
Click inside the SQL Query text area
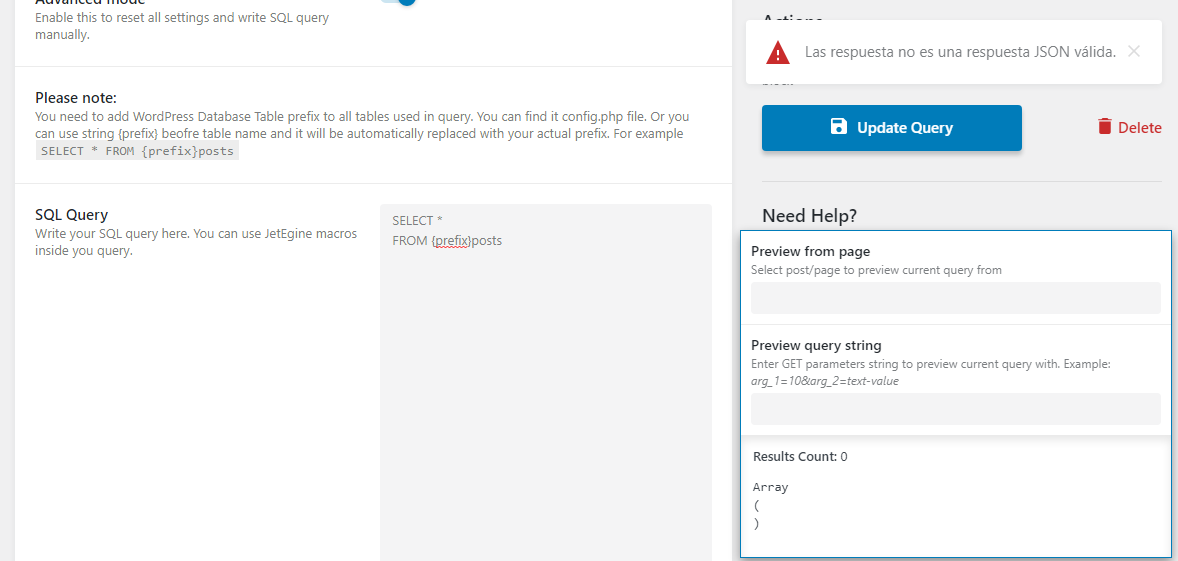click(545, 382)
